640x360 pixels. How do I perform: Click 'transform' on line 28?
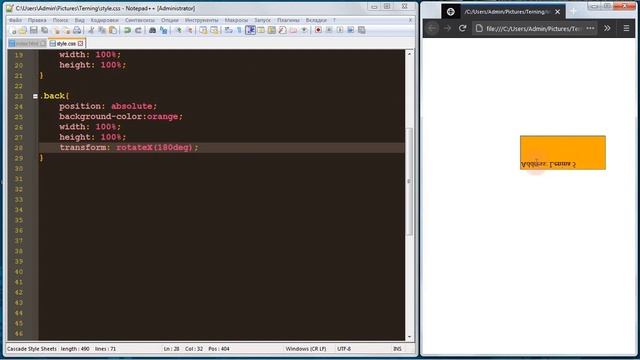pos(83,147)
